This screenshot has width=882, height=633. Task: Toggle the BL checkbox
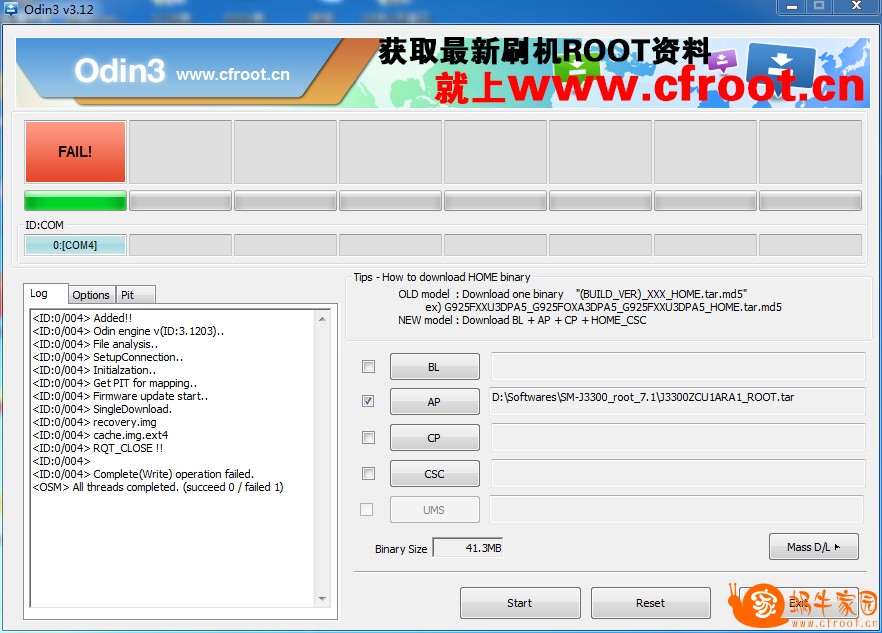pos(368,367)
